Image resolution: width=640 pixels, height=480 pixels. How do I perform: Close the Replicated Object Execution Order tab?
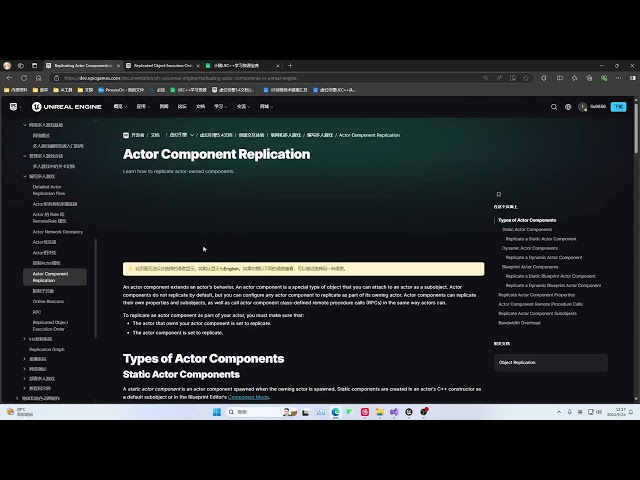click(x=198, y=65)
